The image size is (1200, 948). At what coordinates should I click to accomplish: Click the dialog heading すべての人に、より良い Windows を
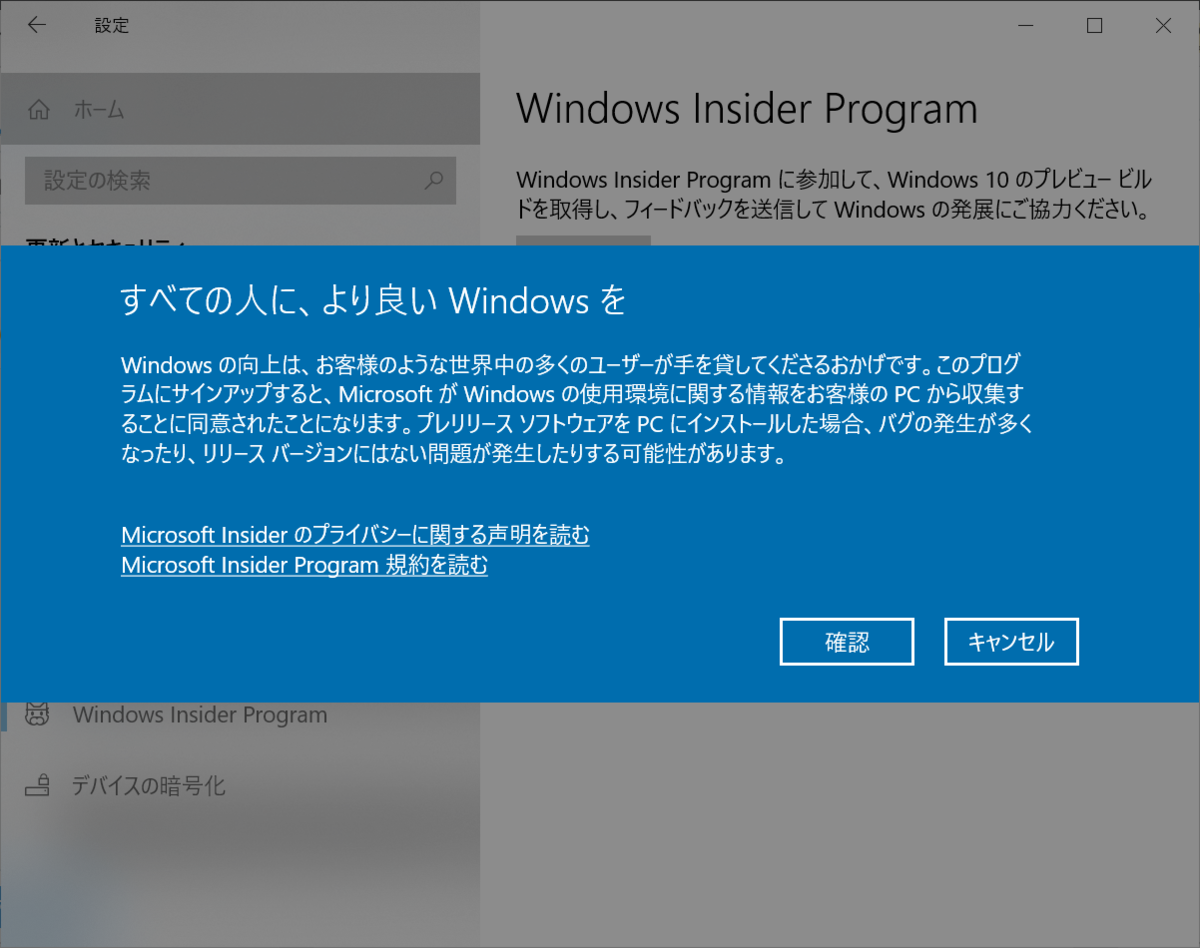[373, 300]
